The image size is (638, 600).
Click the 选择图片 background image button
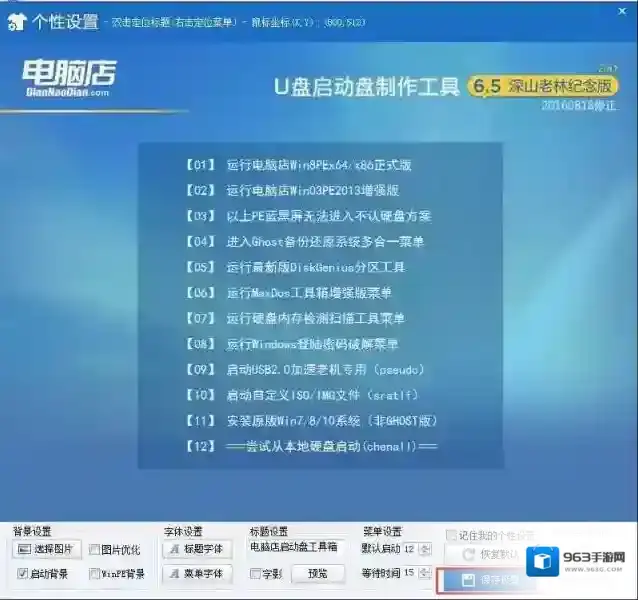coord(47,549)
